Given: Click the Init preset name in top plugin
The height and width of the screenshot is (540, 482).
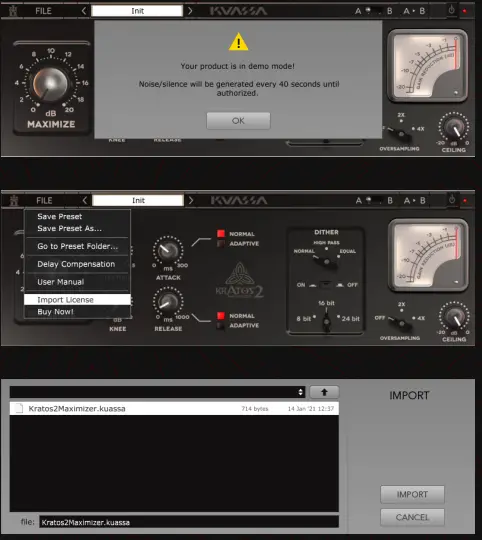Looking at the screenshot, I should (x=137, y=11).
